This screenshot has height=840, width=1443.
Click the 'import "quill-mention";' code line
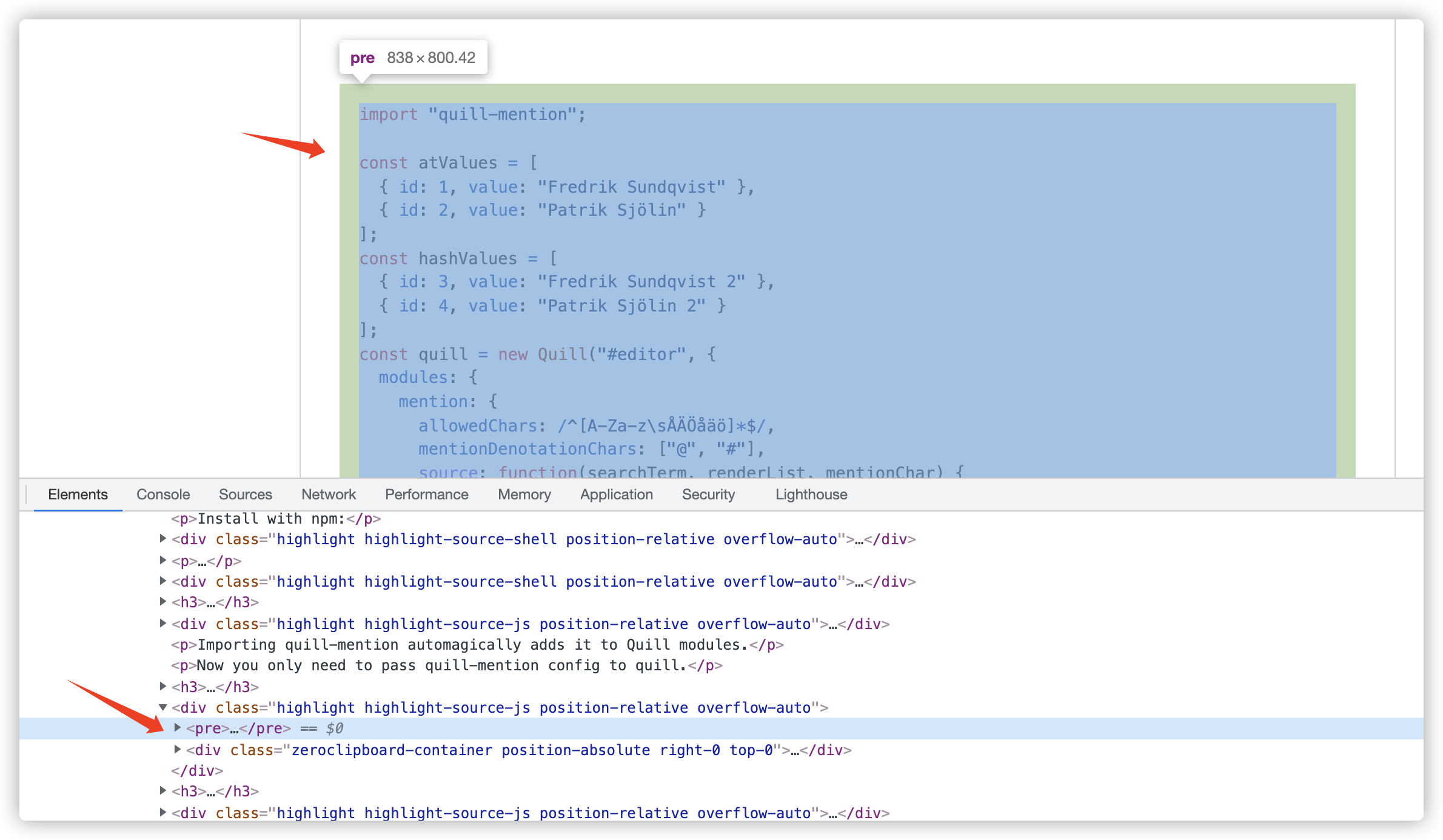pyautogui.click(x=473, y=115)
